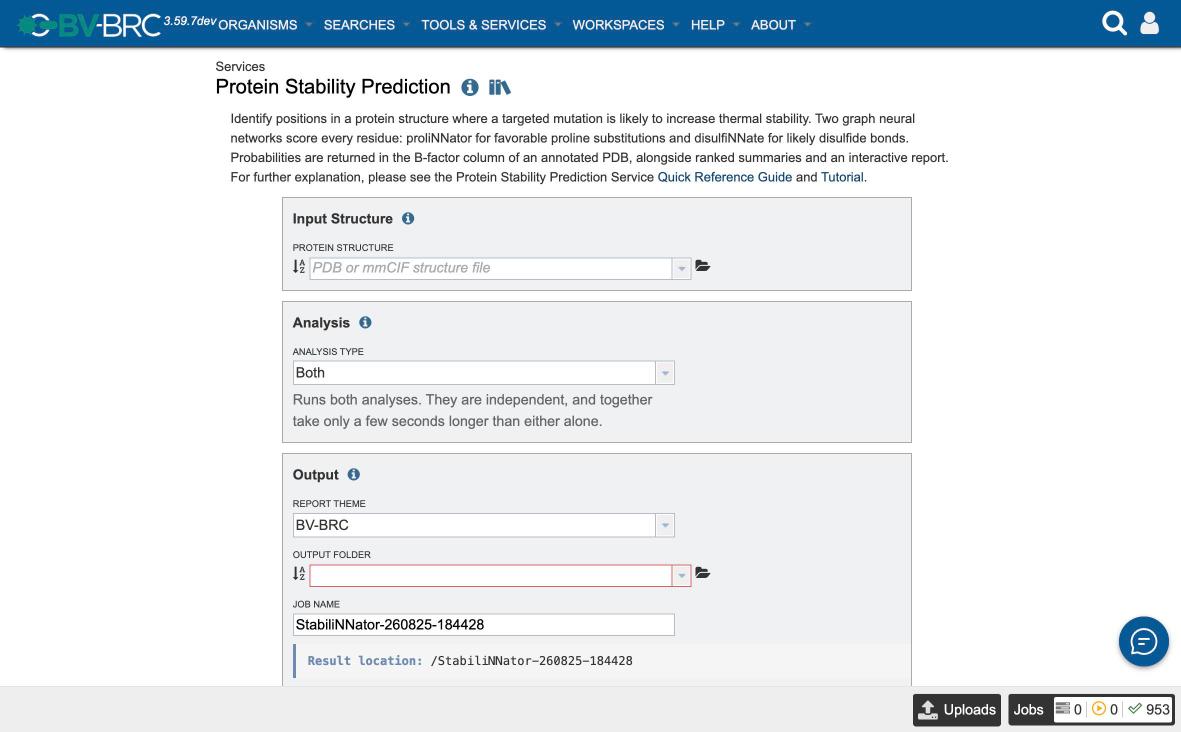Click the Output info icon

pyautogui.click(x=353, y=474)
